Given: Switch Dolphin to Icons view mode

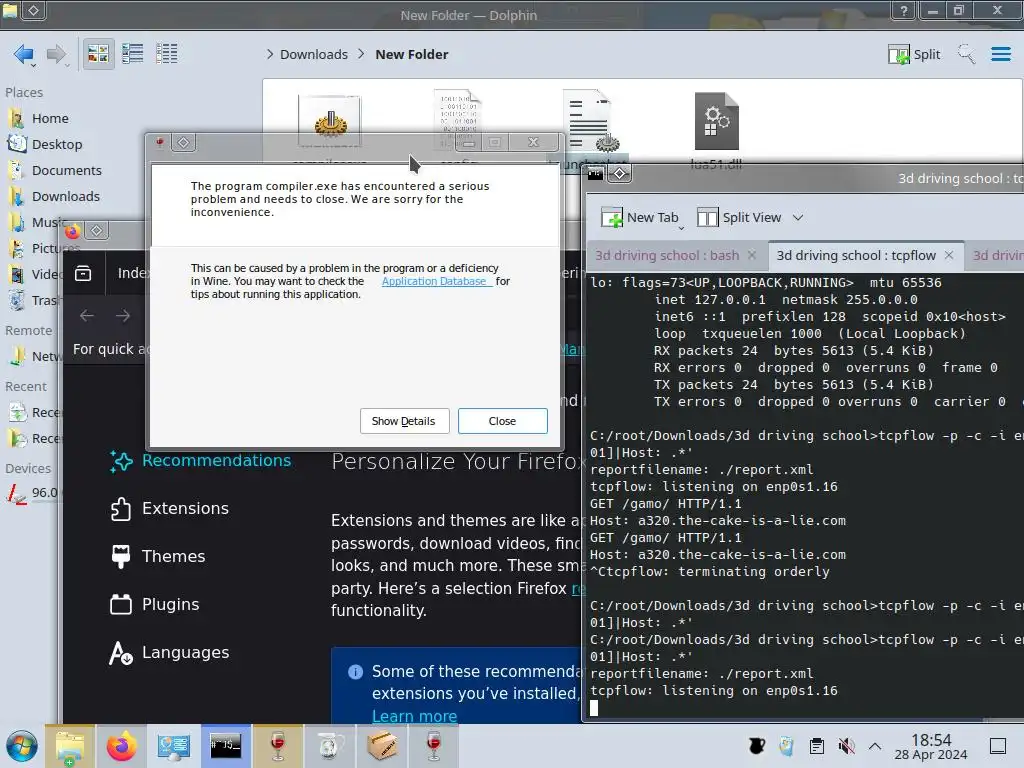Looking at the screenshot, I should [98, 54].
